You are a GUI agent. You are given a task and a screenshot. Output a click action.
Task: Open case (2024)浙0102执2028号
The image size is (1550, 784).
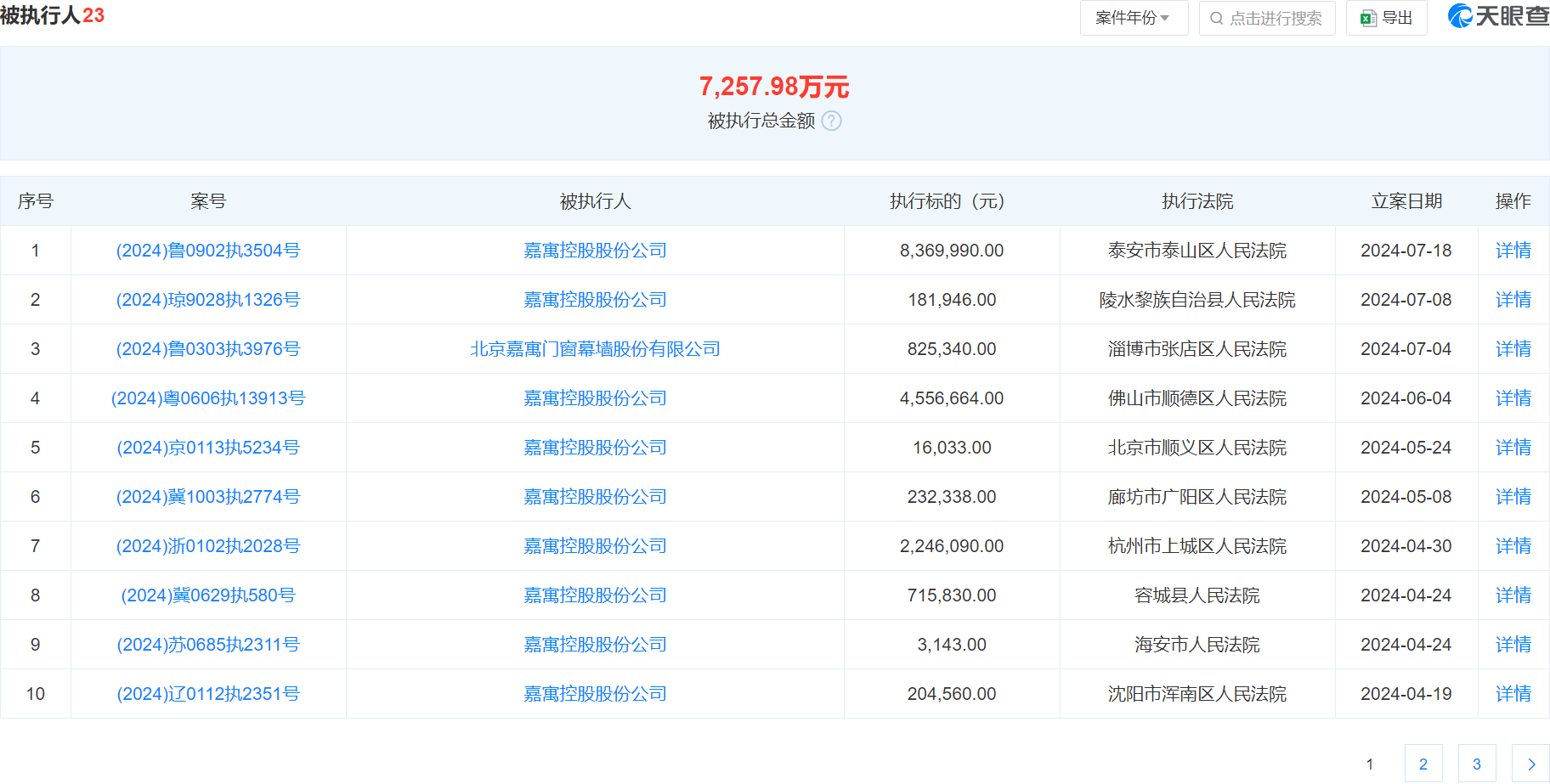click(x=208, y=546)
